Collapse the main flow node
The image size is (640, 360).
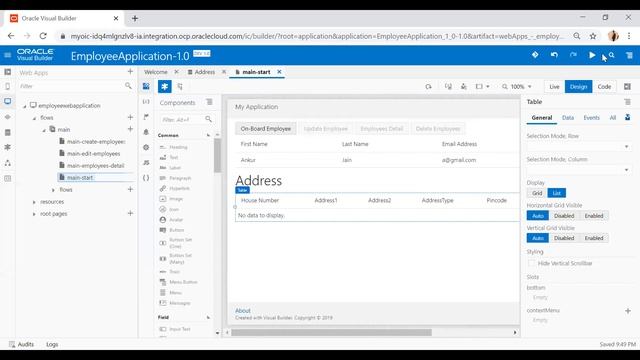[44, 130]
